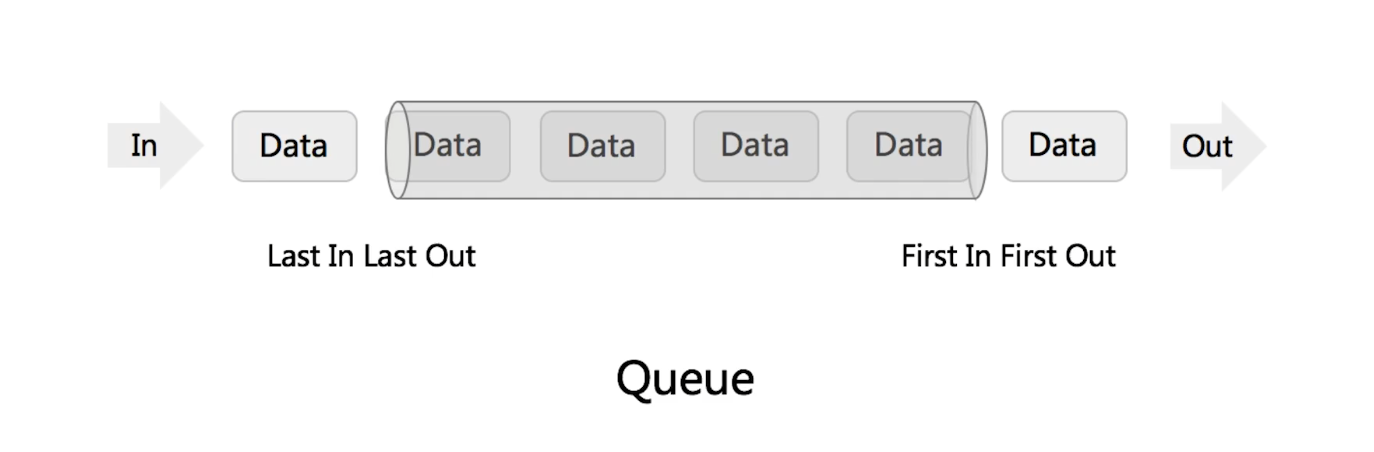Click the right elliptical end of the tube
This screenshot has height=452, width=1374.
click(x=978, y=149)
